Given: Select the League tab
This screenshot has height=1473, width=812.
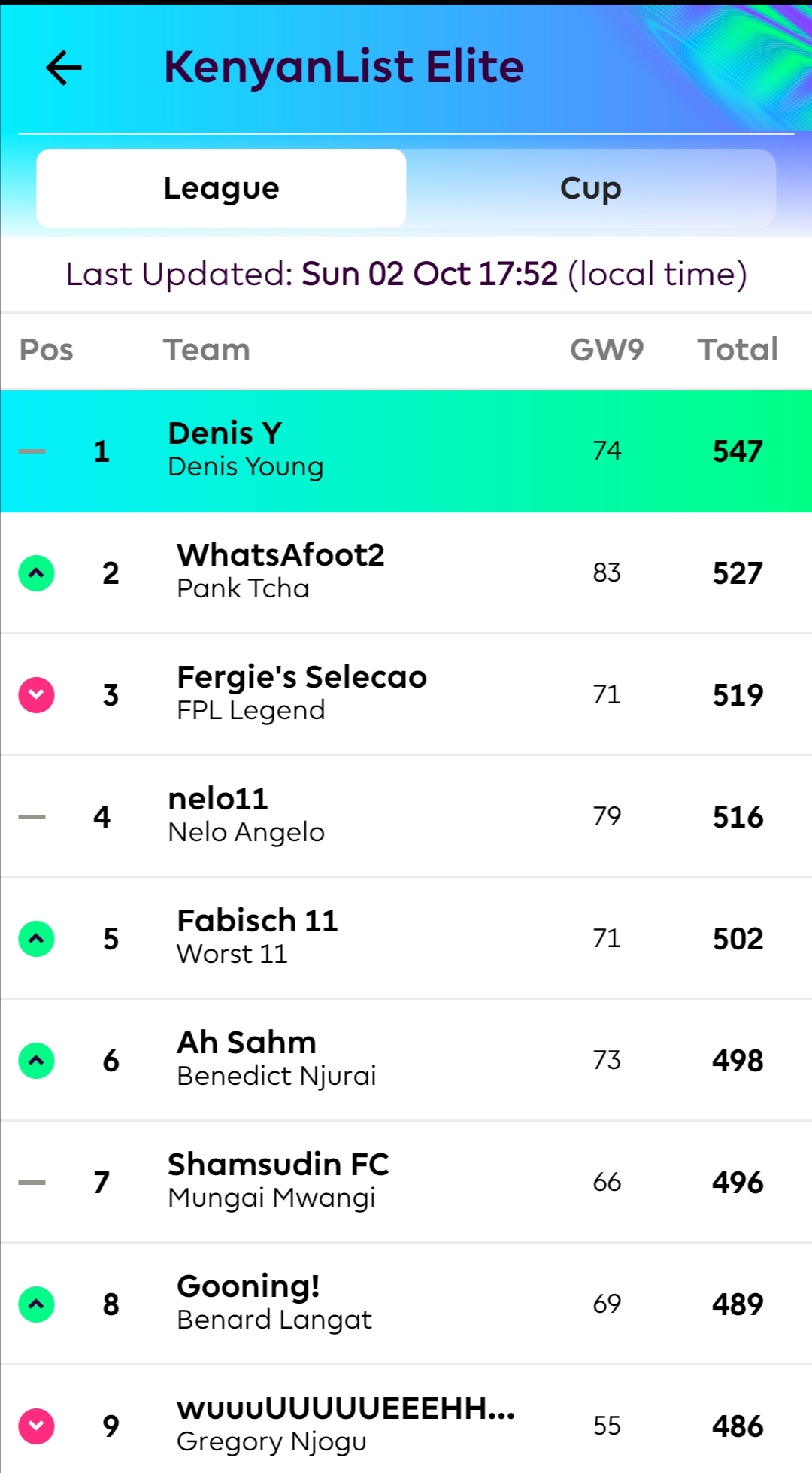Looking at the screenshot, I should click(x=221, y=188).
